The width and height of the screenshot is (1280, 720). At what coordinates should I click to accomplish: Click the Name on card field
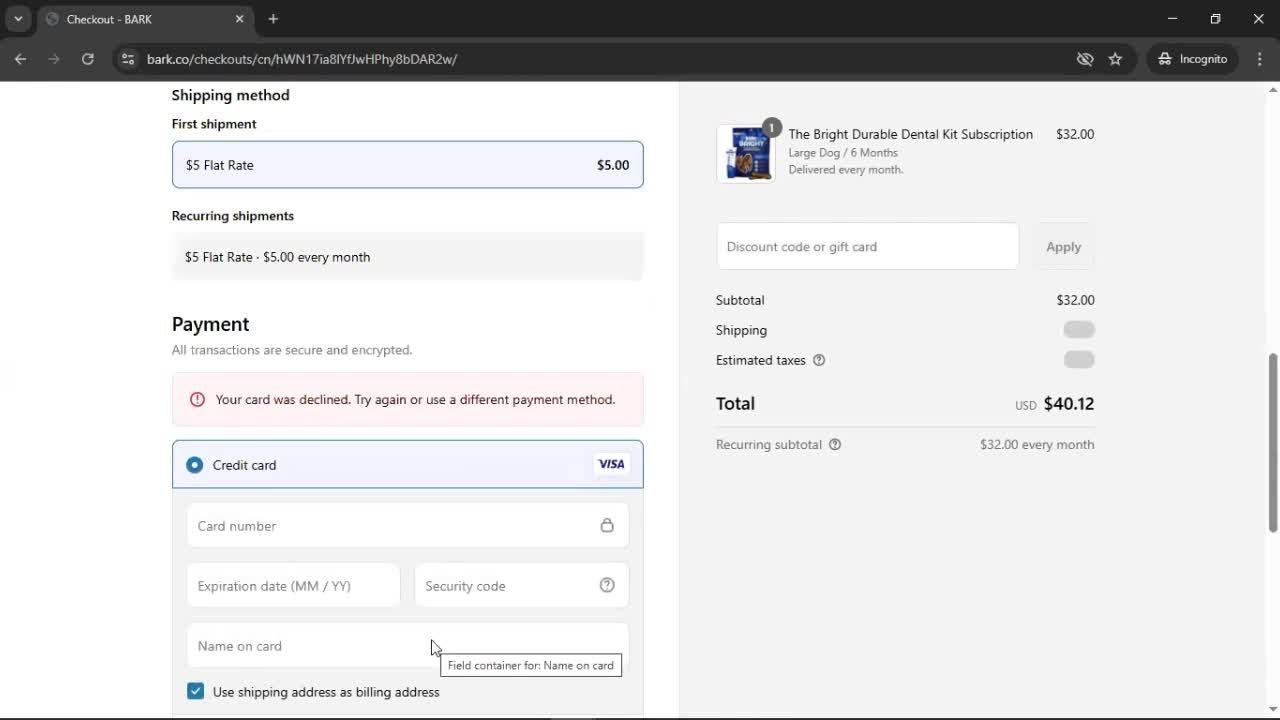coord(407,646)
